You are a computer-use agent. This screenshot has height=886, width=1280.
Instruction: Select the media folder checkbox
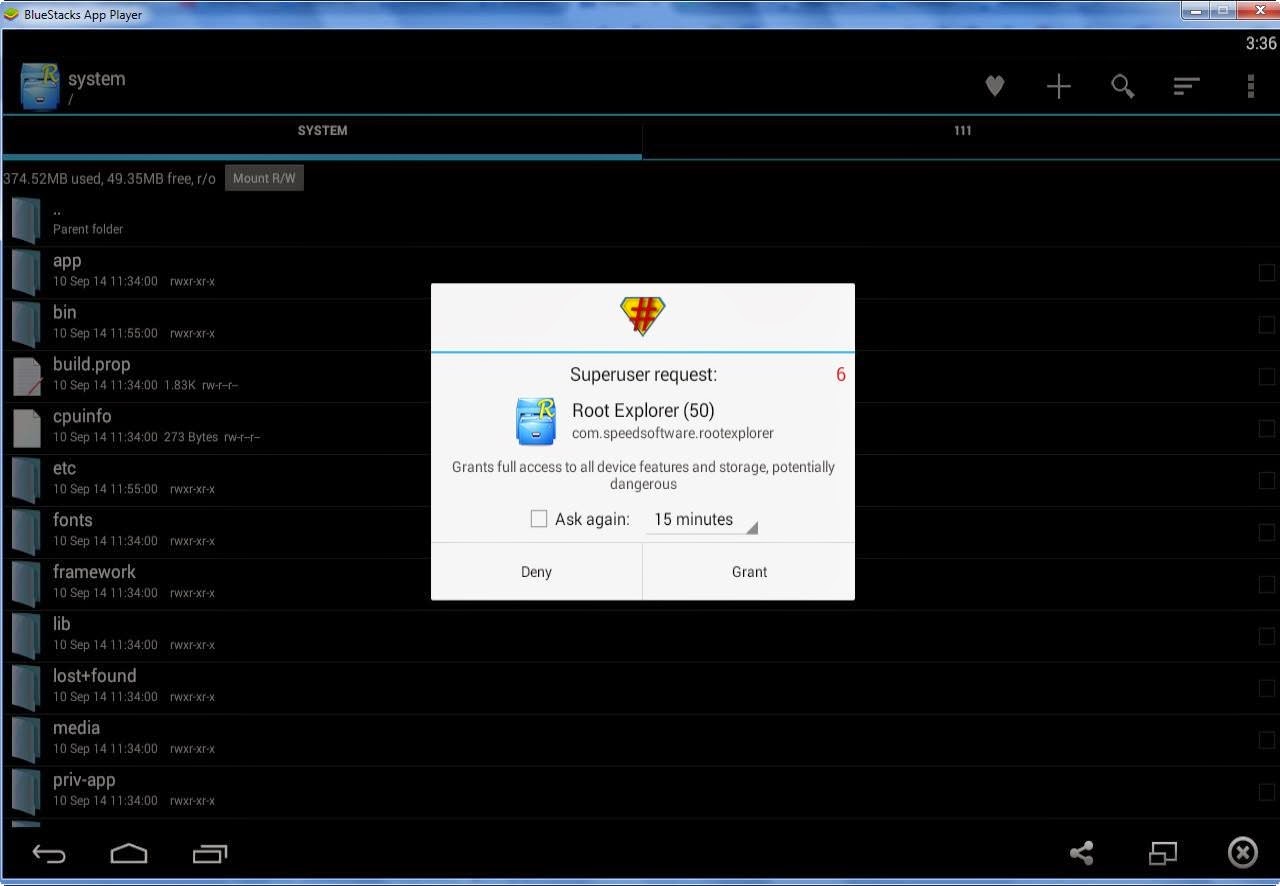click(x=1267, y=740)
